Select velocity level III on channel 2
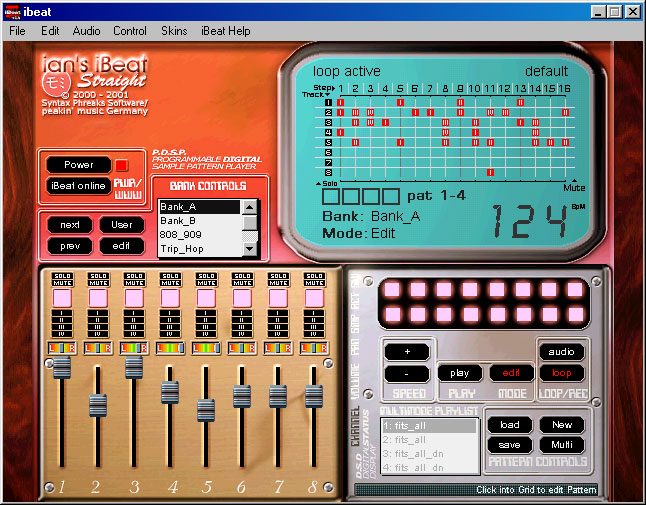The width and height of the screenshot is (646, 505). tap(98, 327)
